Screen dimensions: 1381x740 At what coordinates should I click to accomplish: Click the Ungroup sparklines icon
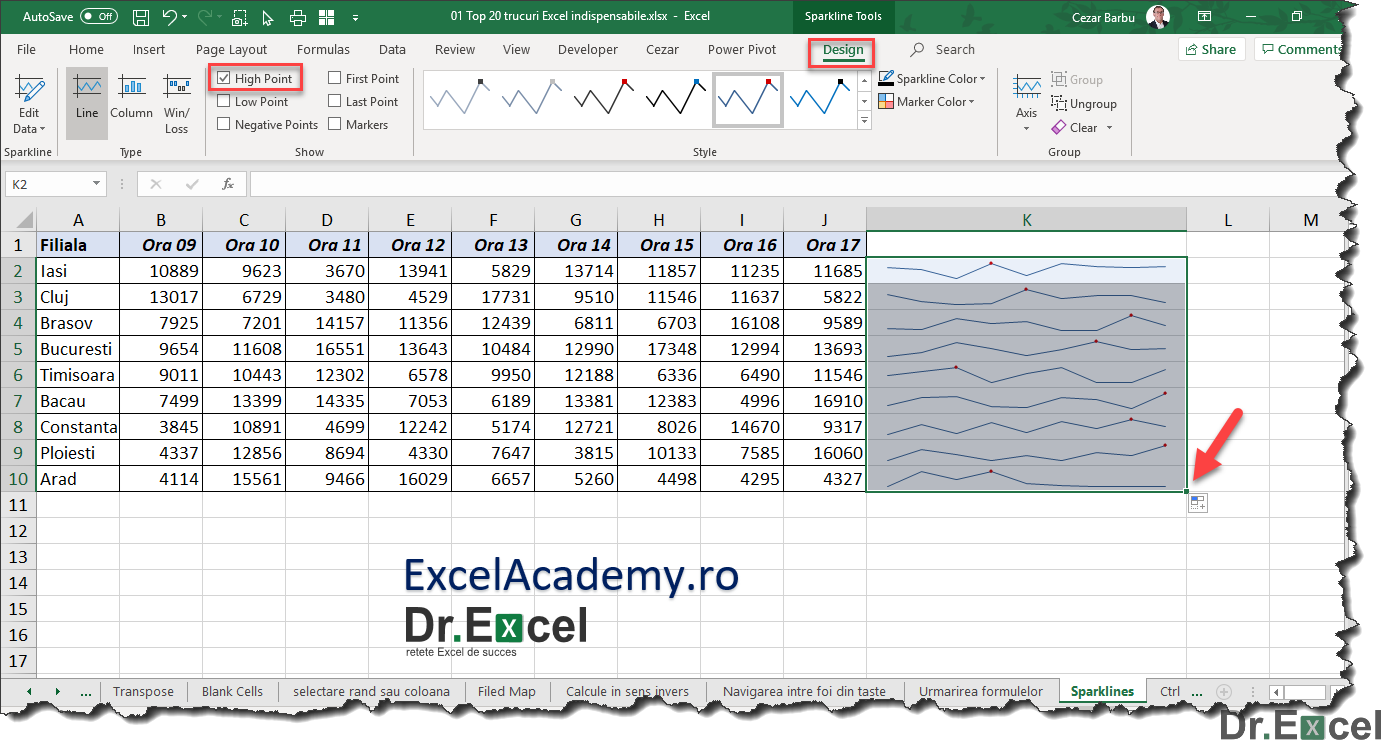pos(1083,103)
